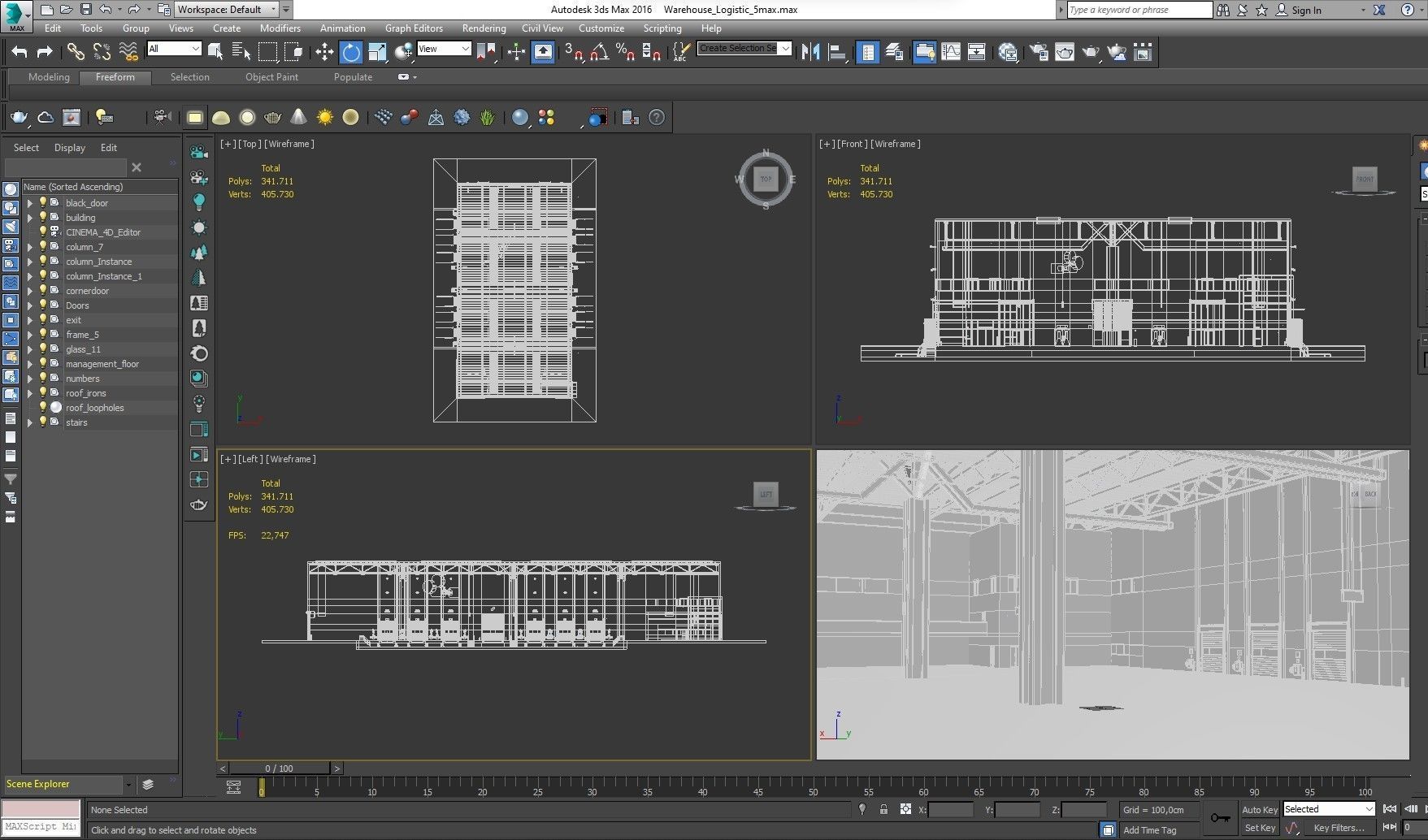
Task: Click the X coordinate input field
Action: coord(950,809)
